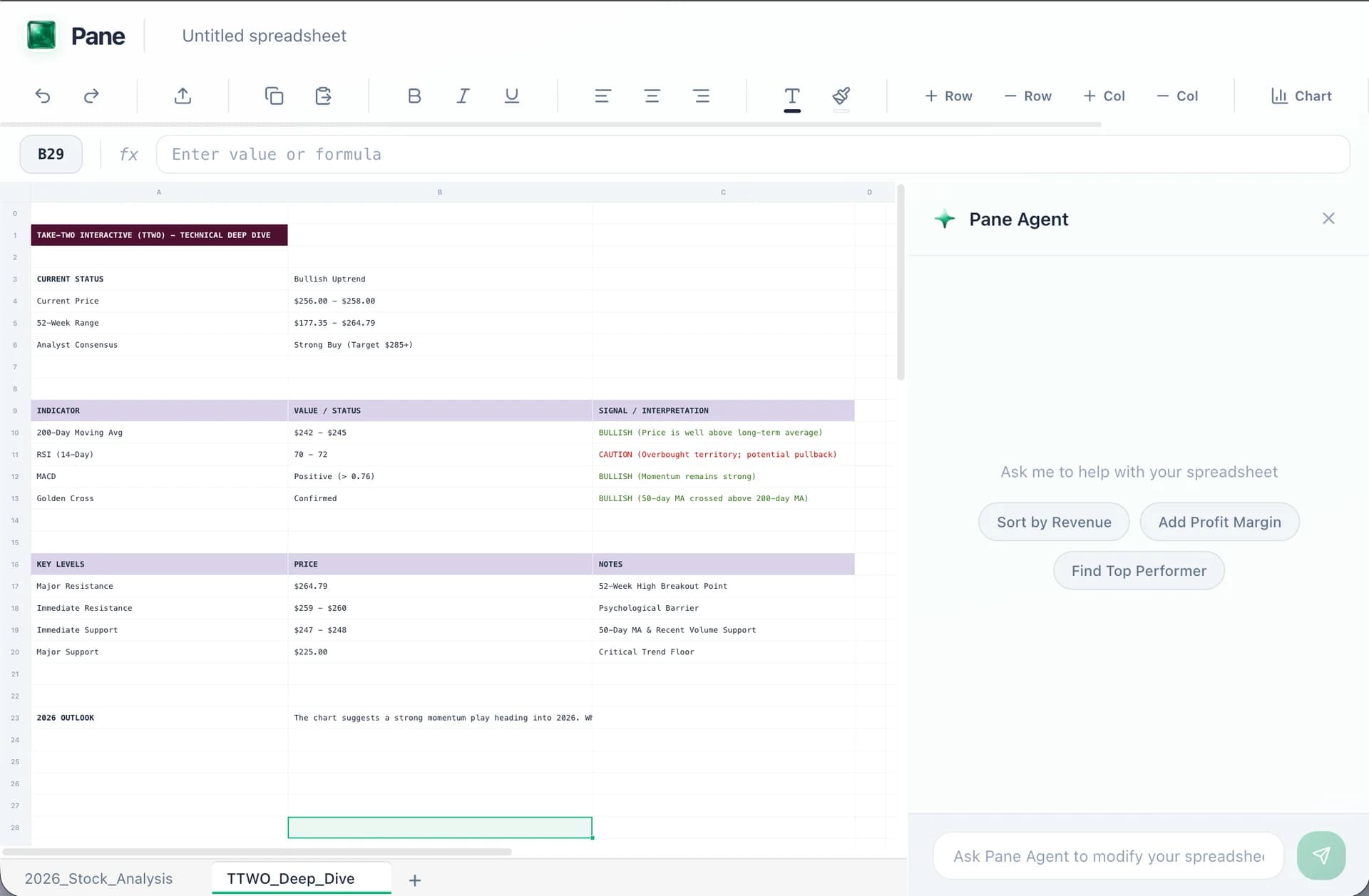The height and width of the screenshot is (896, 1369).
Task: Click the Copy icon
Action: [274, 96]
